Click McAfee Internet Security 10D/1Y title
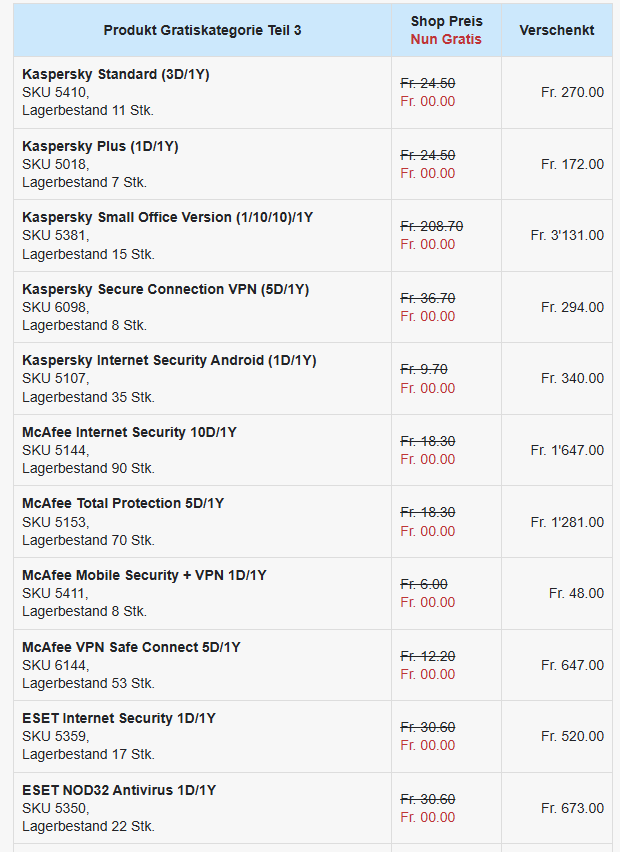The width and height of the screenshot is (620, 852). tap(129, 432)
